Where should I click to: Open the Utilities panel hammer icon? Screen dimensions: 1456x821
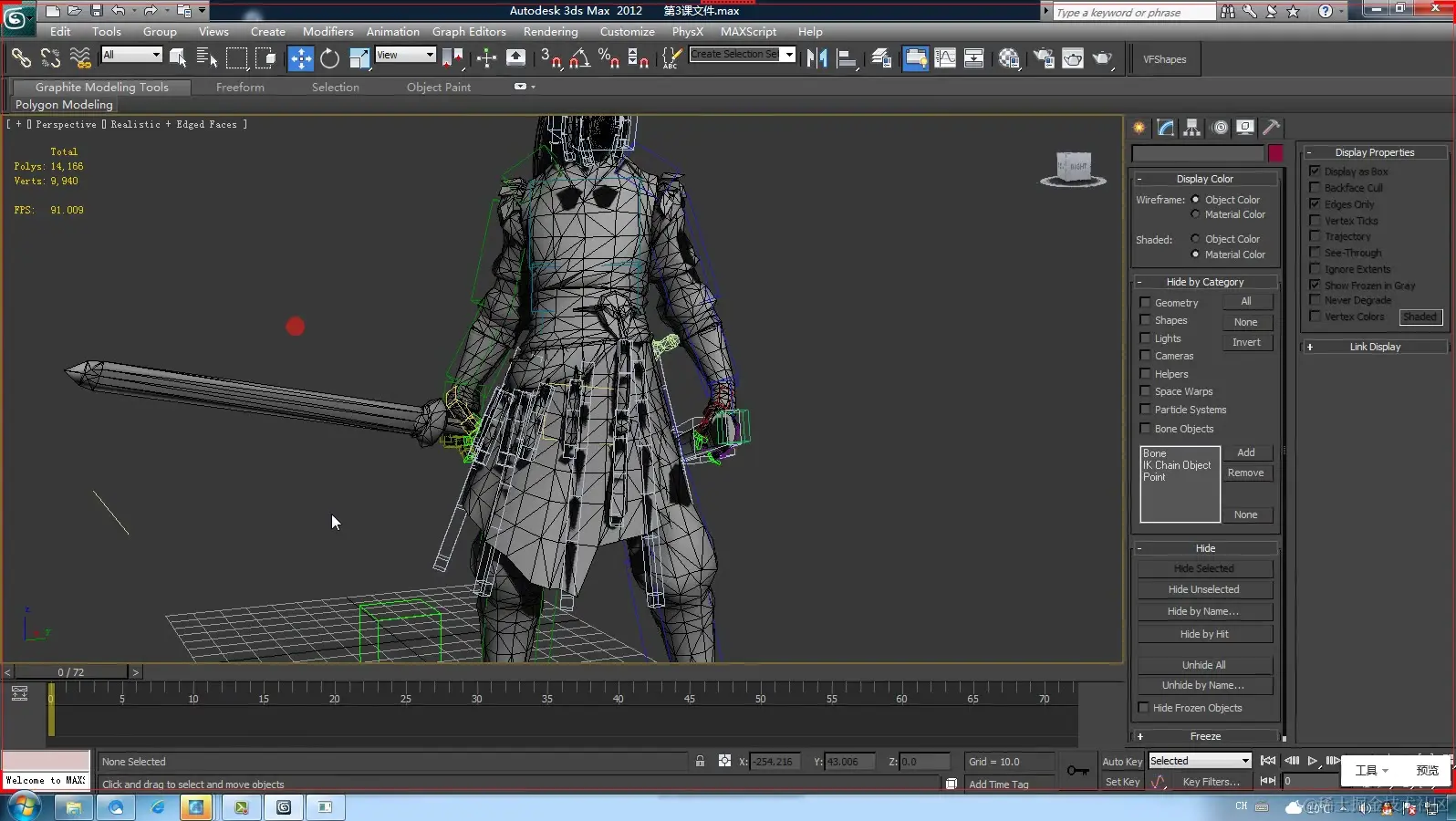tap(1272, 128)
